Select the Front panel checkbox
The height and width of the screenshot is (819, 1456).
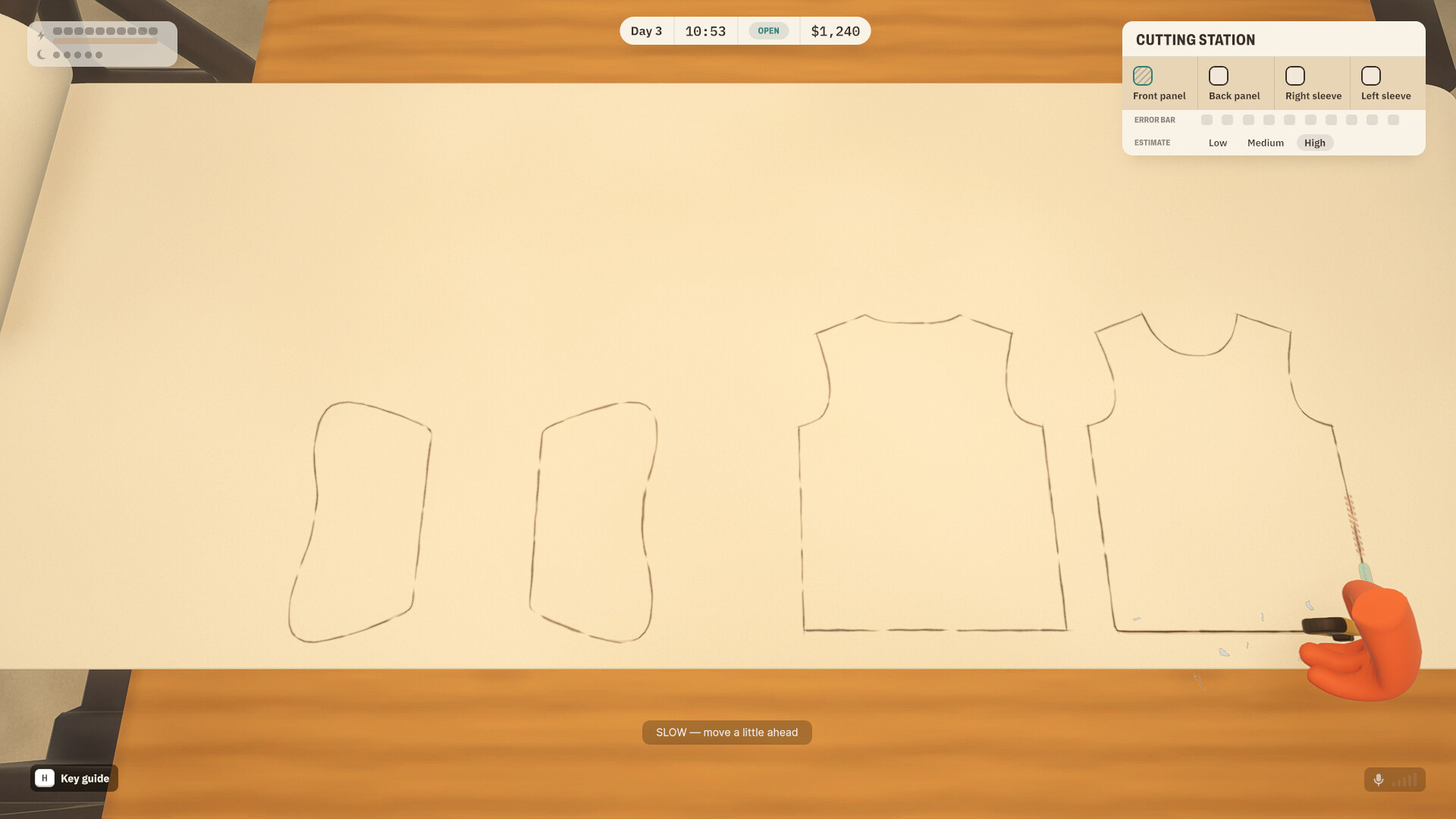[1142, 76]
